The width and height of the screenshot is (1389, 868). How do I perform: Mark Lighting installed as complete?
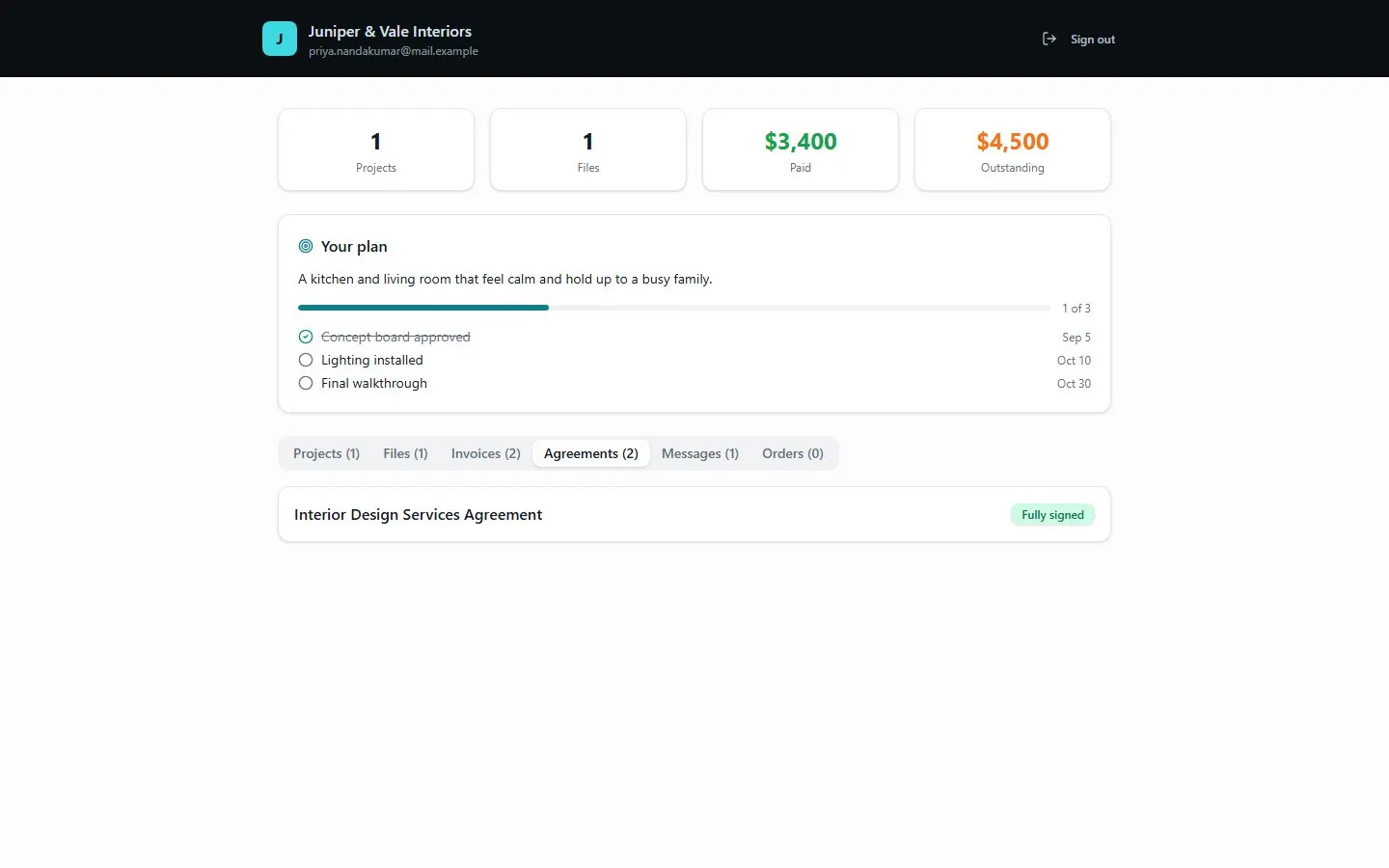coord(306,360)
